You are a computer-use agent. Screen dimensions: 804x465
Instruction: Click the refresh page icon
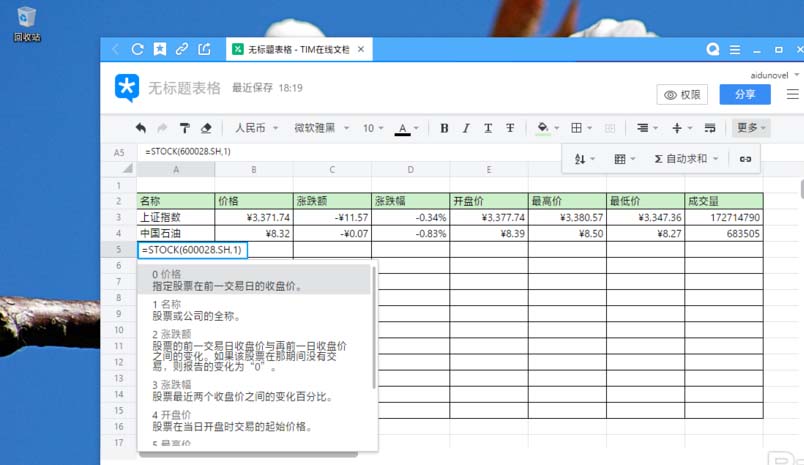pyautogui.click(x=137, y=49)
